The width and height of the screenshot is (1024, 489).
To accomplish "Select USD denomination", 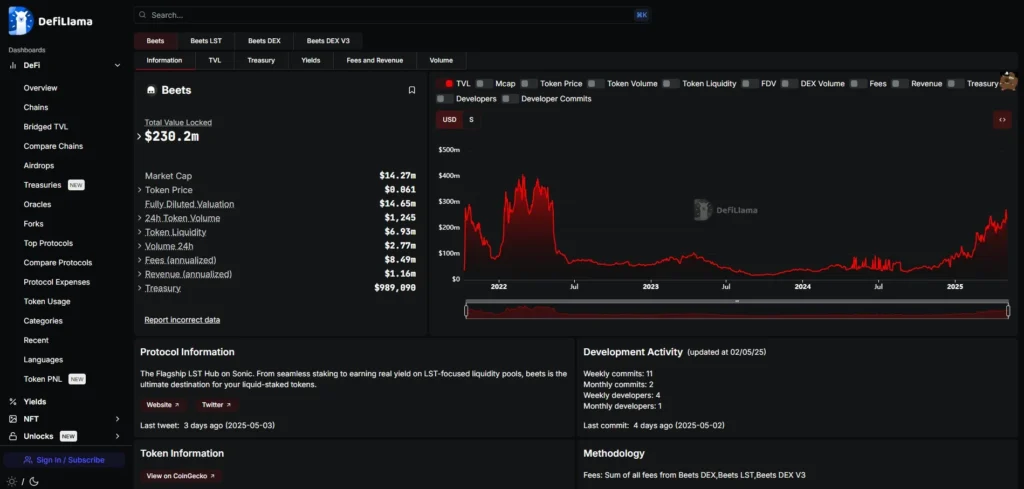I will (449, 119).
